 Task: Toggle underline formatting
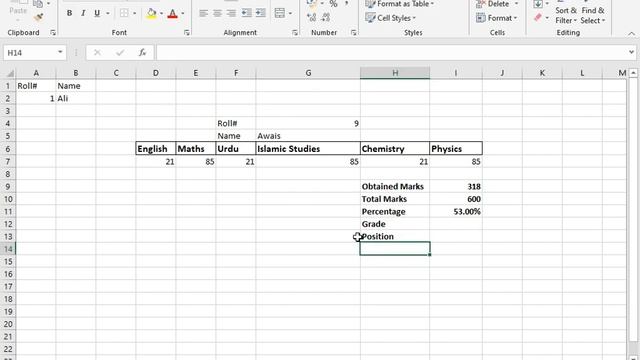point(97,13)
